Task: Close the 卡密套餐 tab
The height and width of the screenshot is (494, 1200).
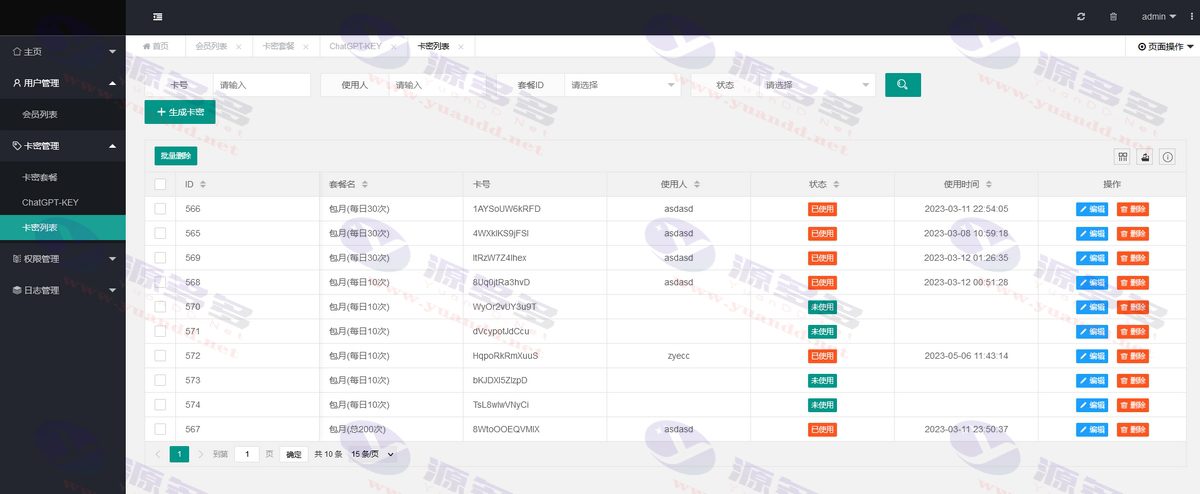Action: point(306,47)
